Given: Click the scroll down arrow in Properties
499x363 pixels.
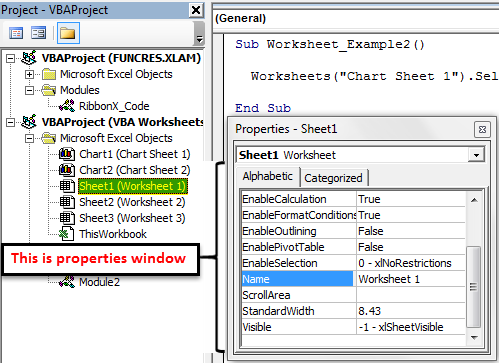Looking at the screenshot, I should point(474,338).
